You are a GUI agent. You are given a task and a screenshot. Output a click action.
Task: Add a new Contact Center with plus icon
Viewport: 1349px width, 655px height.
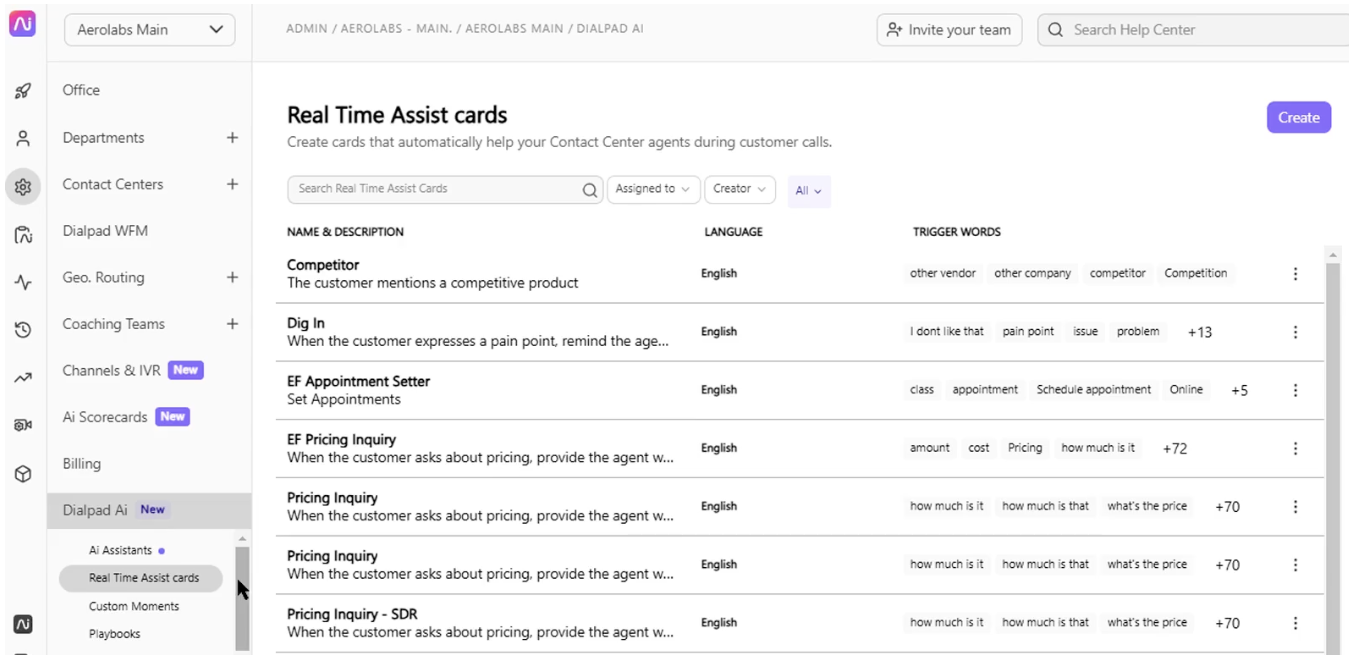coord(232,184)
